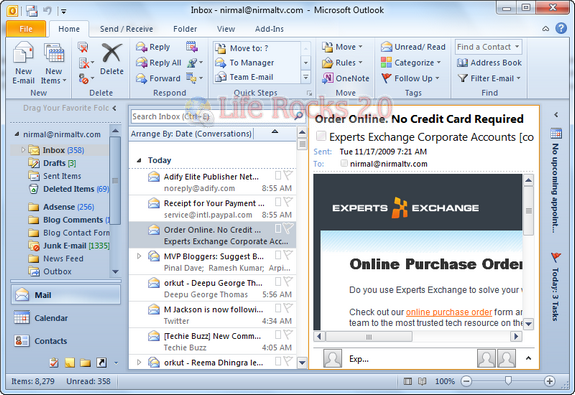Collapse the Today group
The height and width of the screenshot is (395, 575).
[x=139, y=160]
